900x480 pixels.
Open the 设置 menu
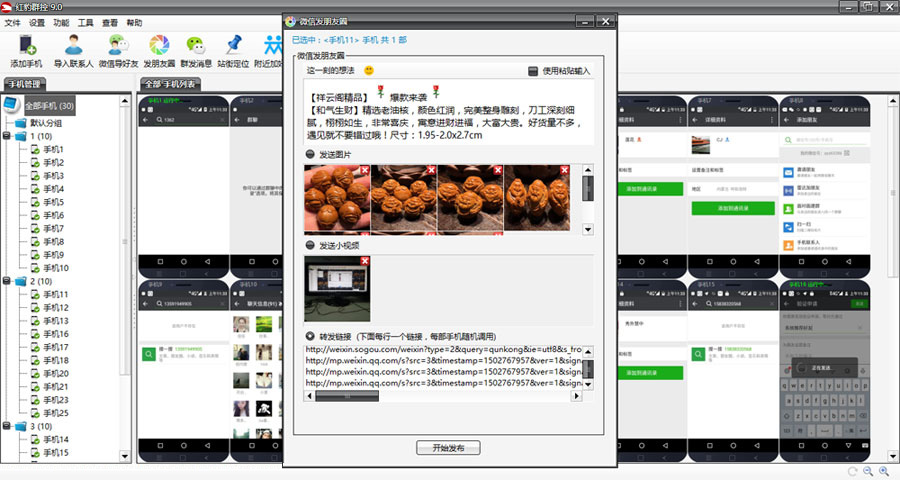(37, 23)
